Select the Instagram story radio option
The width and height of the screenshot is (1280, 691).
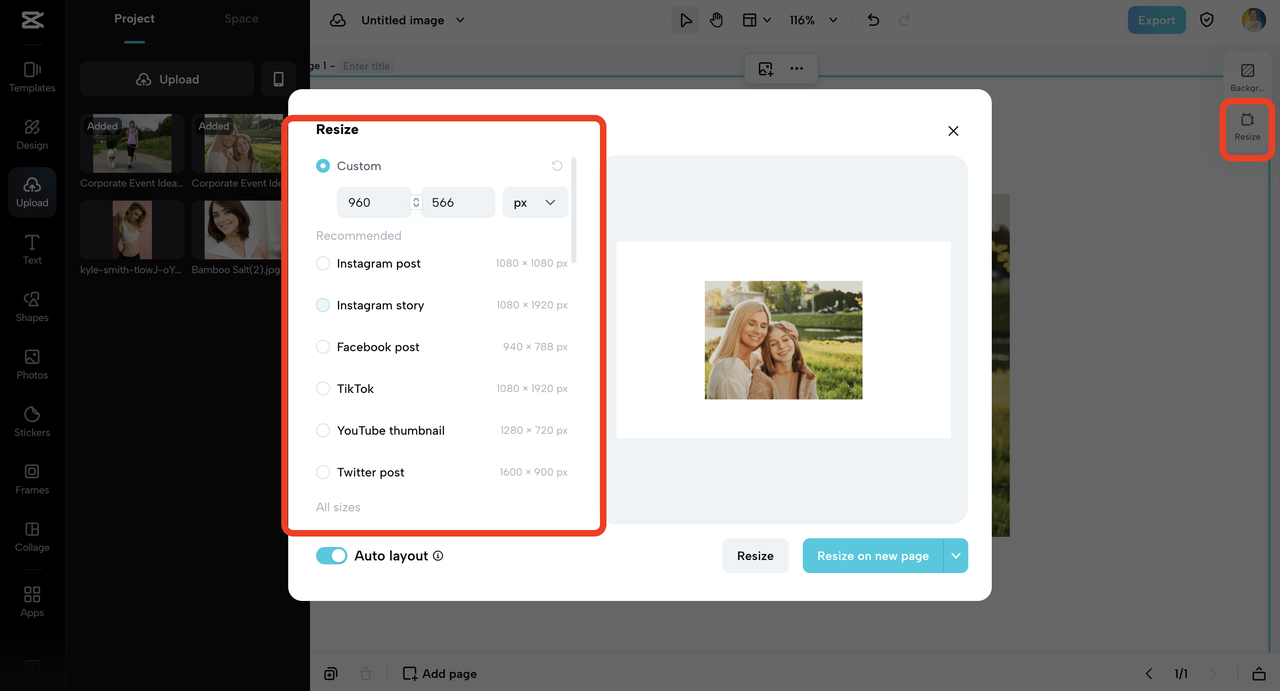pos(323,305)
